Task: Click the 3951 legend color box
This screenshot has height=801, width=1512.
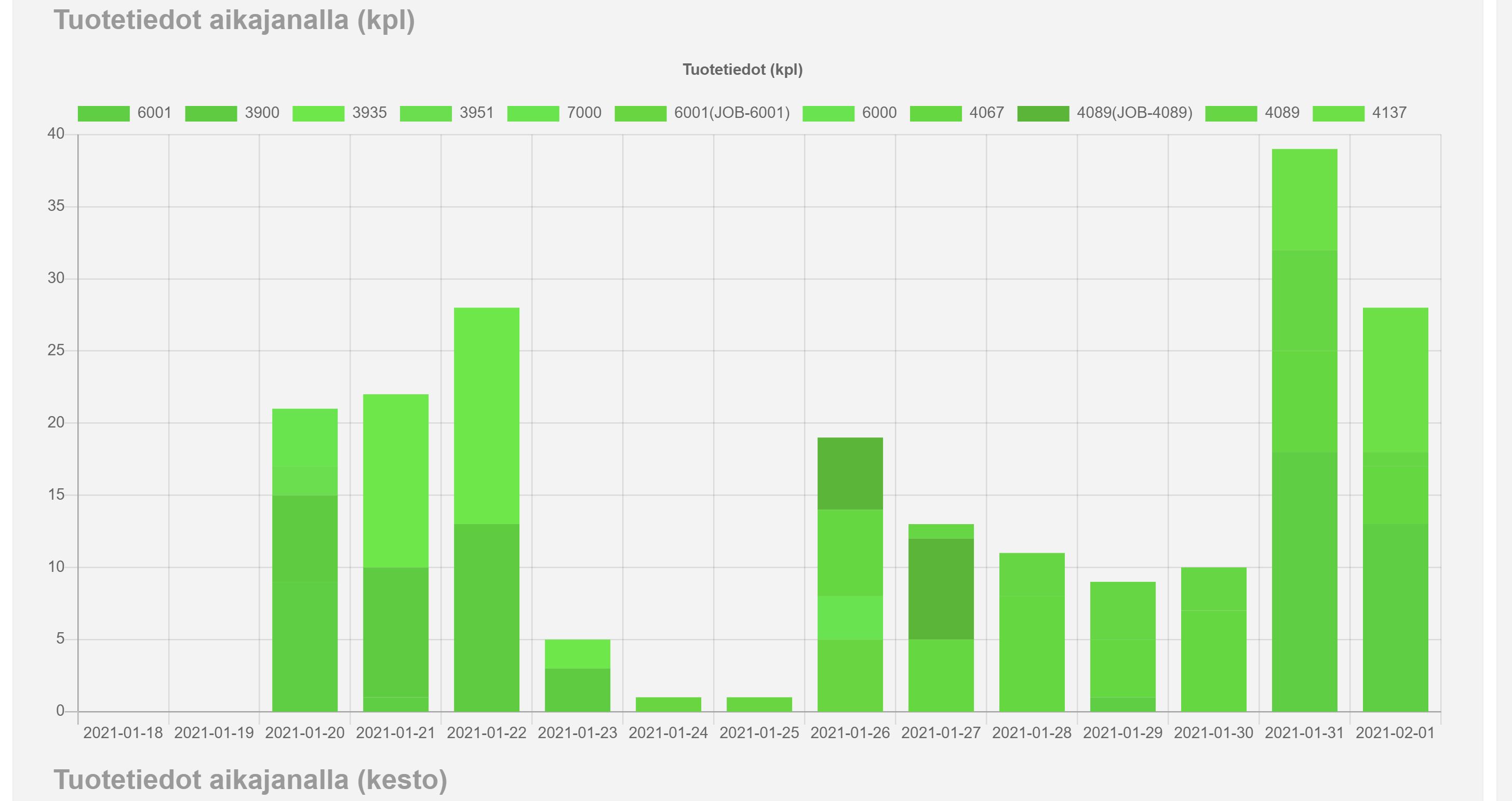Action: 425,113
